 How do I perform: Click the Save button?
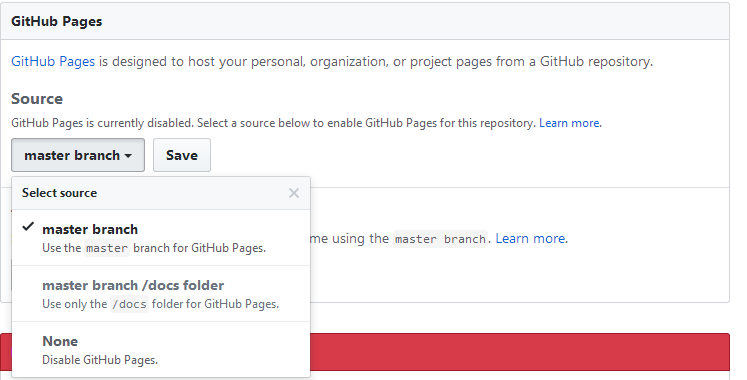tap(182, 155)
